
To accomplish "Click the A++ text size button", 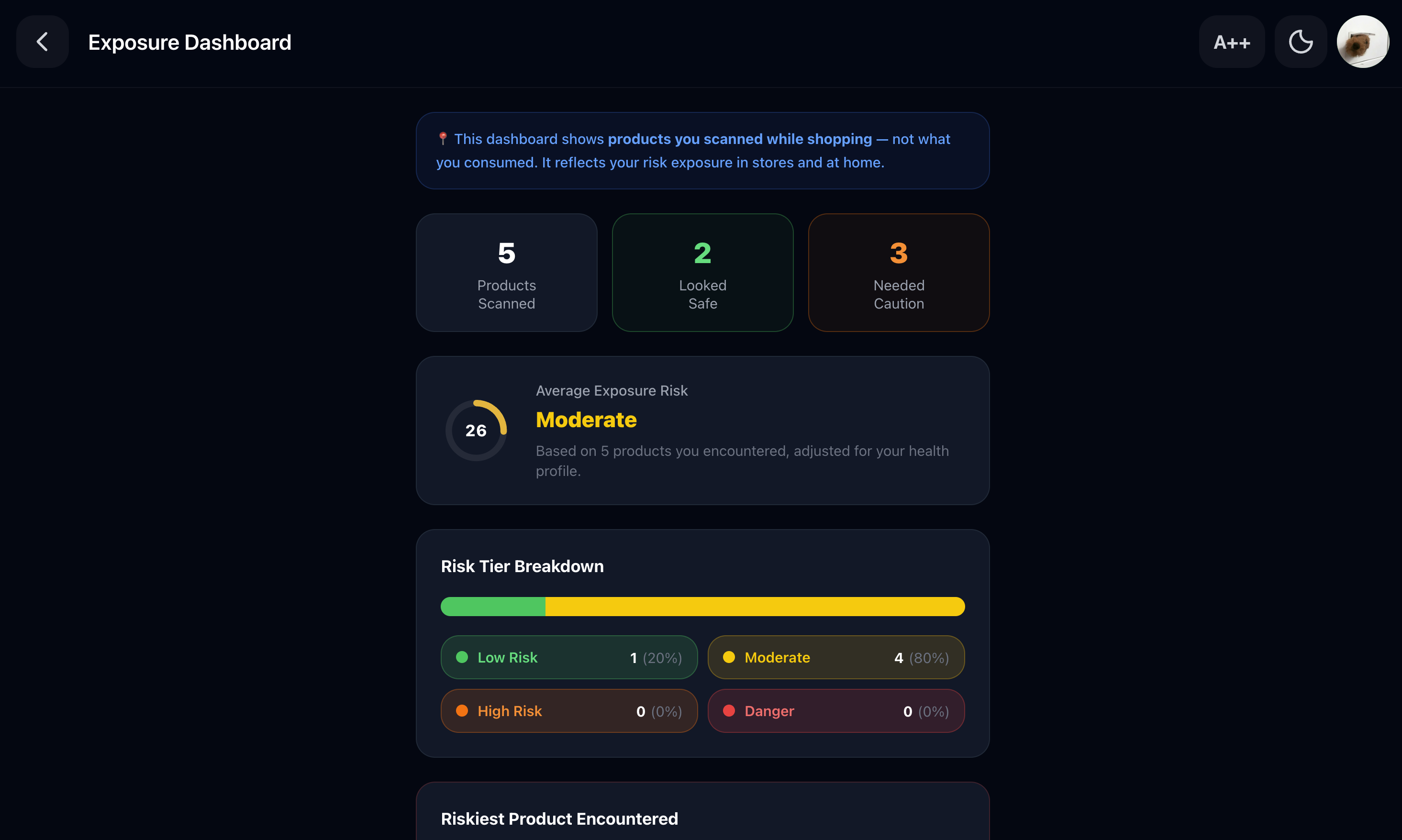I will pos(1232,42).
